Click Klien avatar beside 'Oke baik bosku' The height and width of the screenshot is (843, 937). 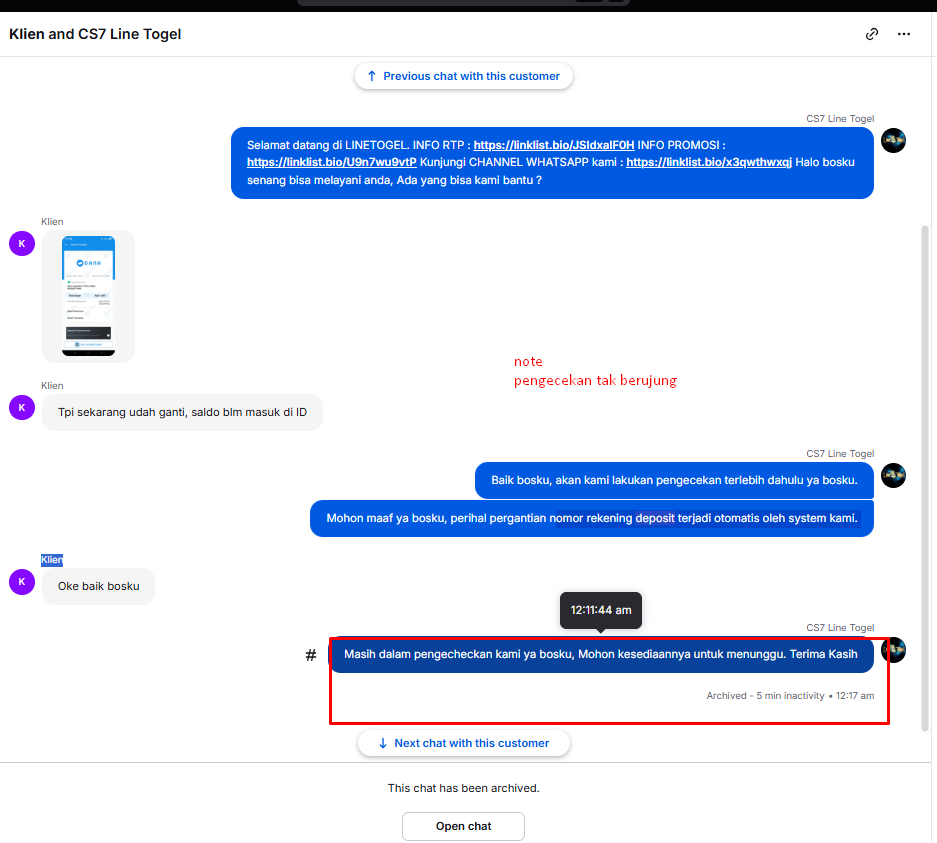(x=22, y=581)
